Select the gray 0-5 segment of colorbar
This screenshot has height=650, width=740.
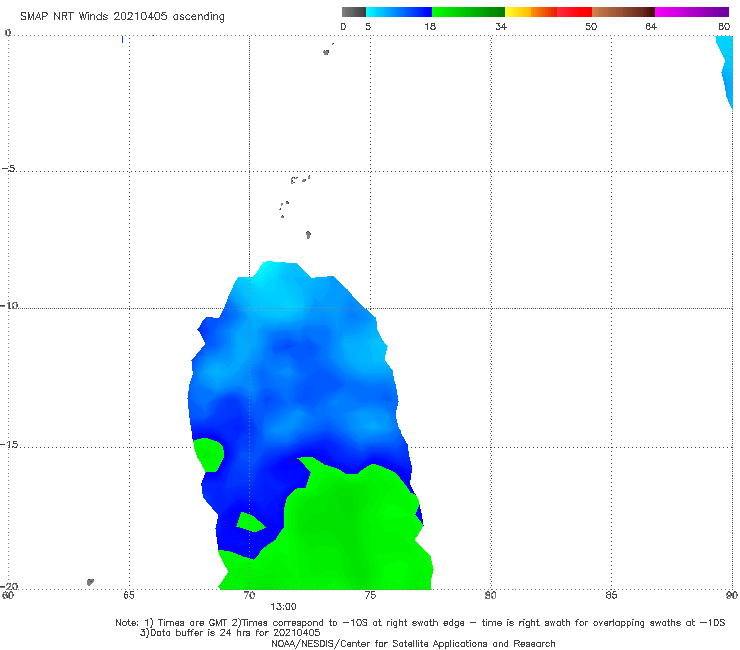pos(354,12)
